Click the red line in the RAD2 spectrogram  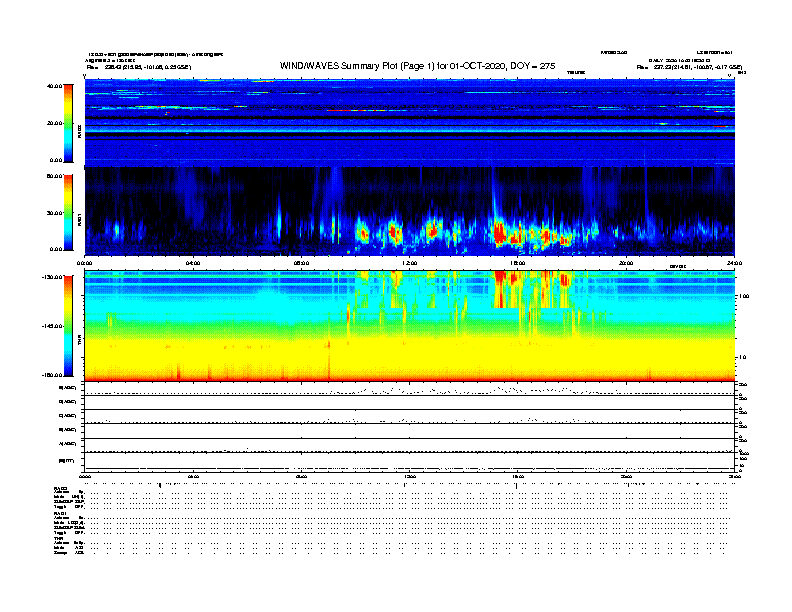350,110
